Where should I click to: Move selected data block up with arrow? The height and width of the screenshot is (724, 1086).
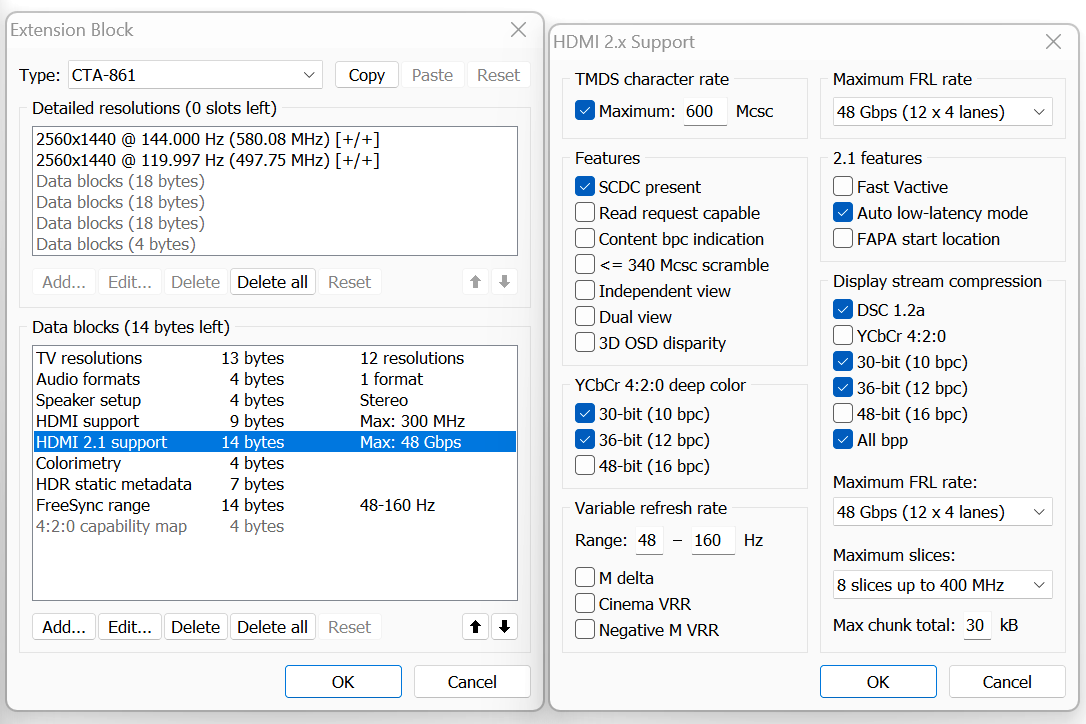475,627
